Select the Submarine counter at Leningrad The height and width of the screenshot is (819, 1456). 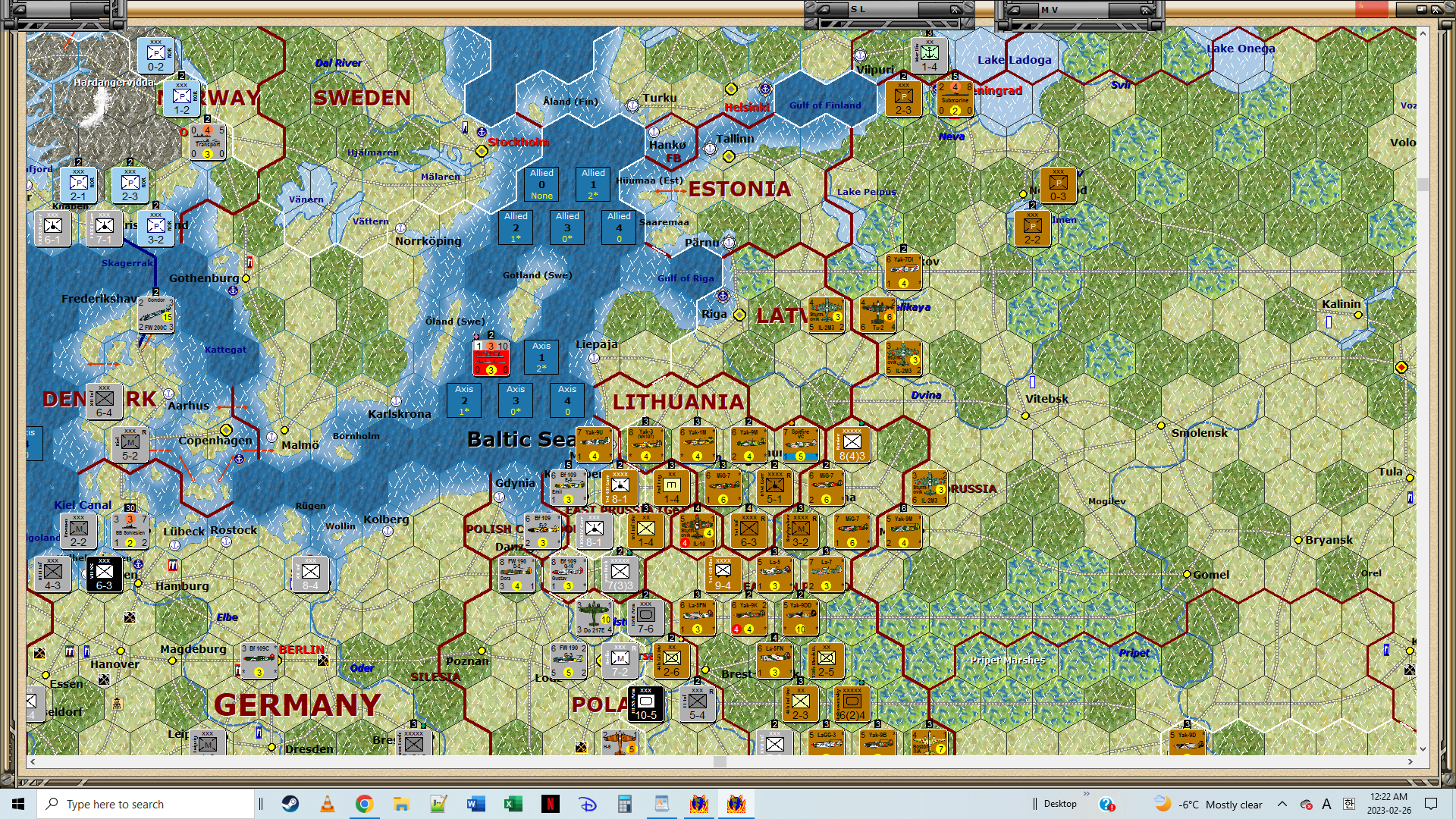(x=955, y=99)
